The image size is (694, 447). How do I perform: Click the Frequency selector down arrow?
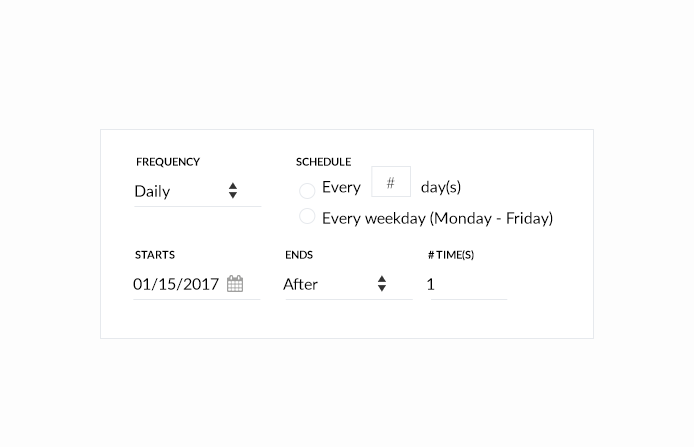pyautogui.click(x=232, y=195)
